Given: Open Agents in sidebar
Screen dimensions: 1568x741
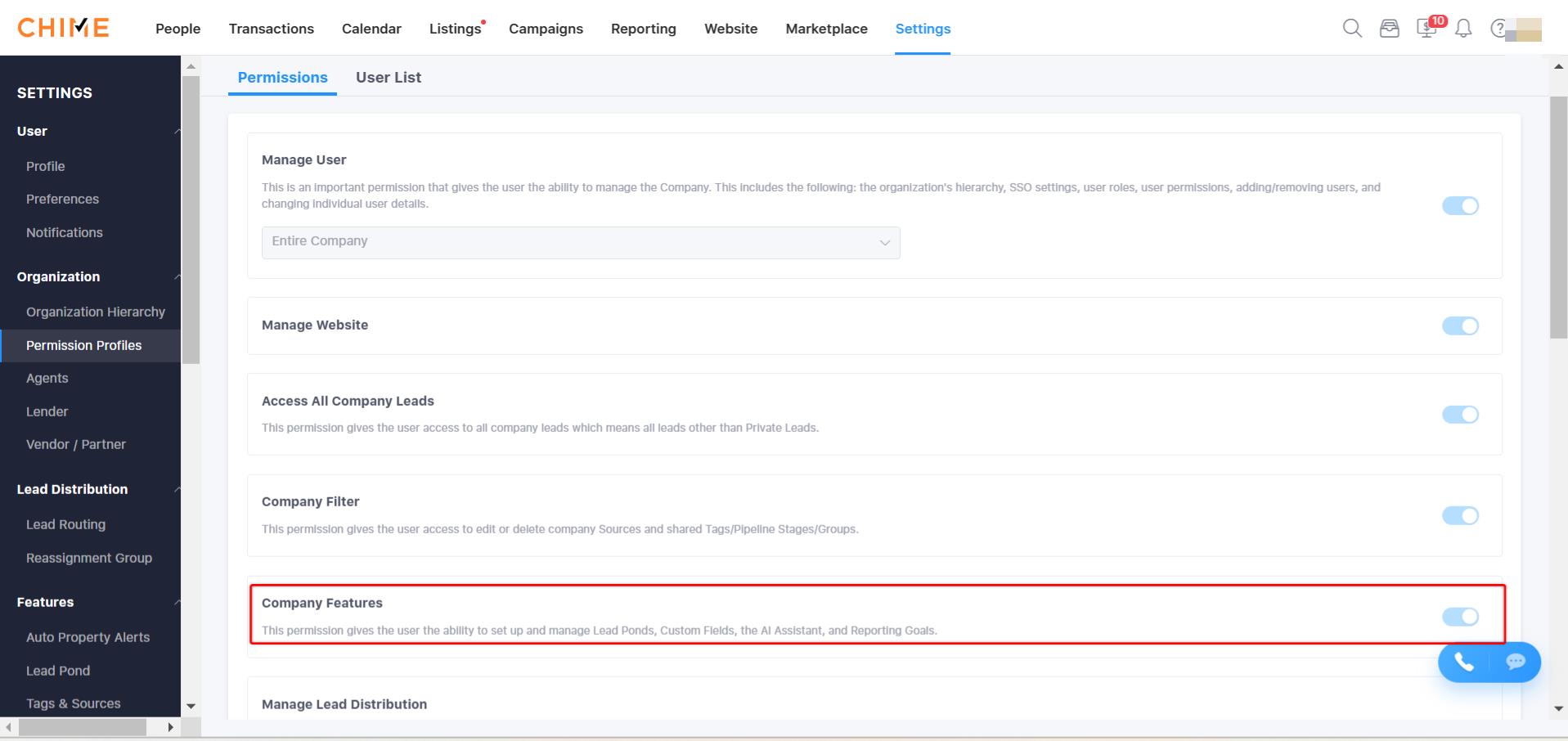Looking at the screenshot, I should (x=47, y=379).
